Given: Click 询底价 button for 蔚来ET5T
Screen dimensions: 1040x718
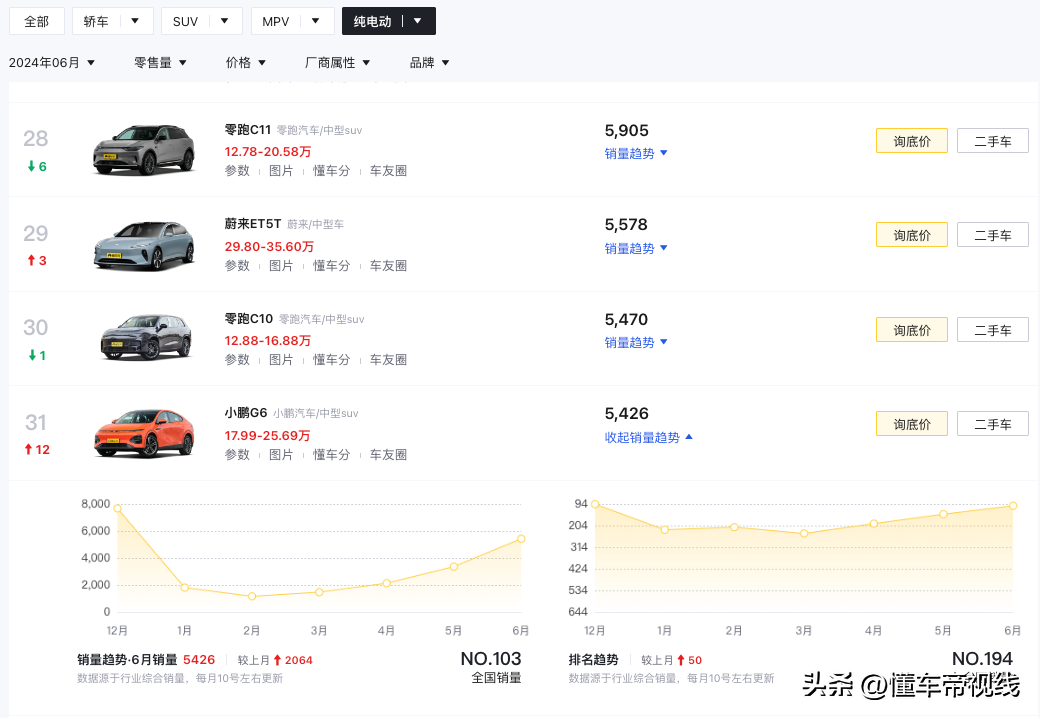Looking at the screenshot, I should (911, 235).
